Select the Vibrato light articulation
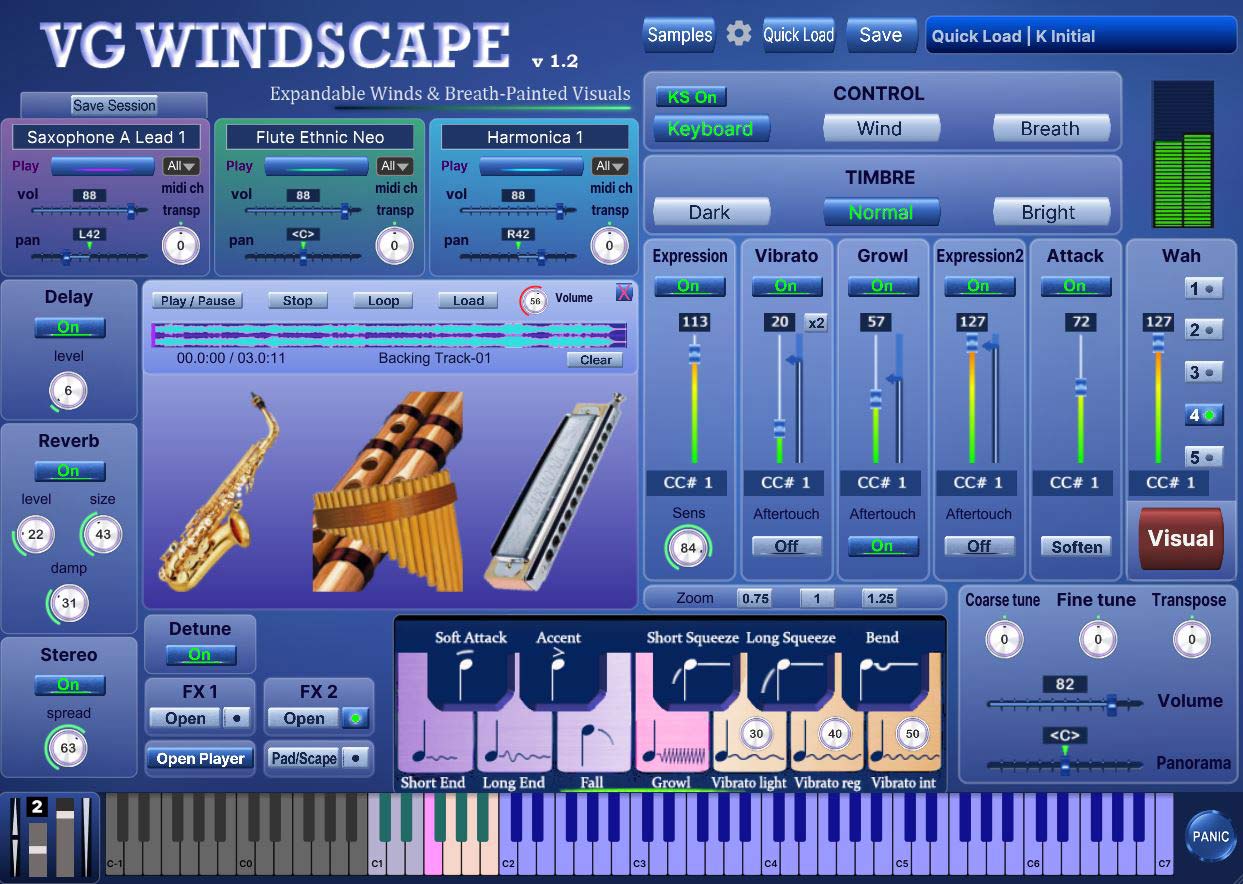This screenshot has width=1243, height=884. tap(751, 744)
